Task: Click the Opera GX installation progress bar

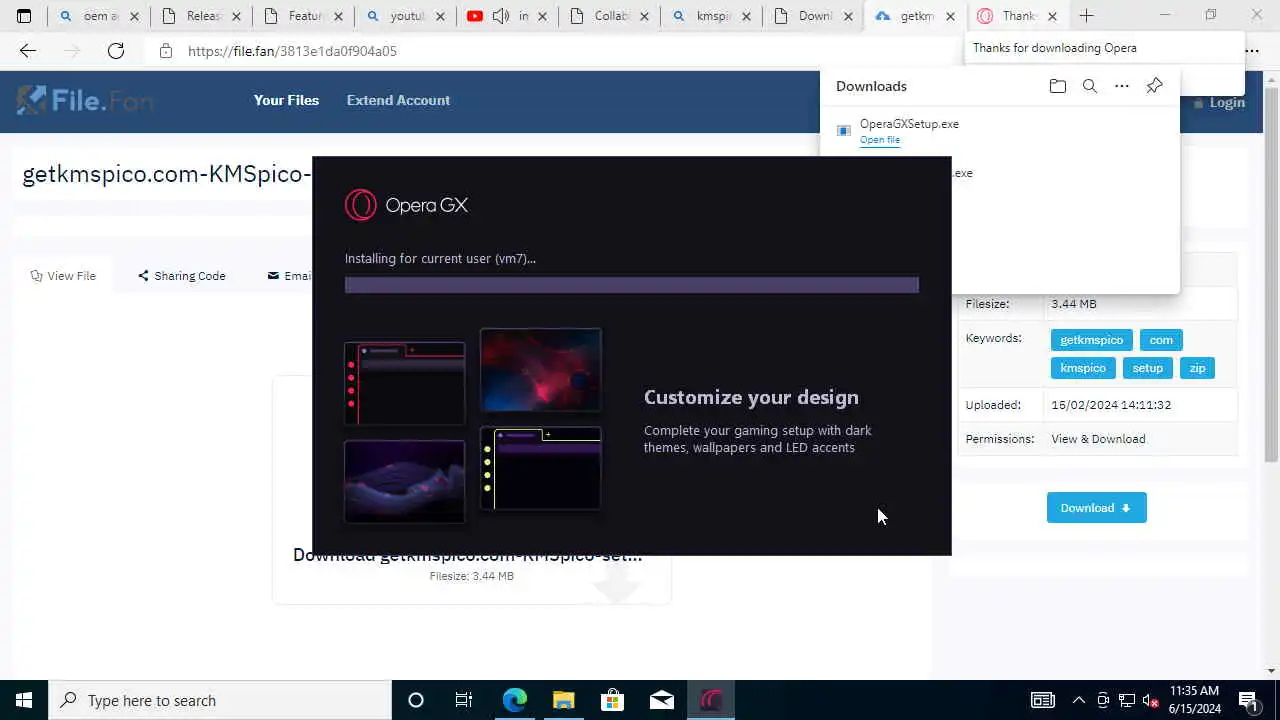Action: pyautogui.click(x=632, y=285)
